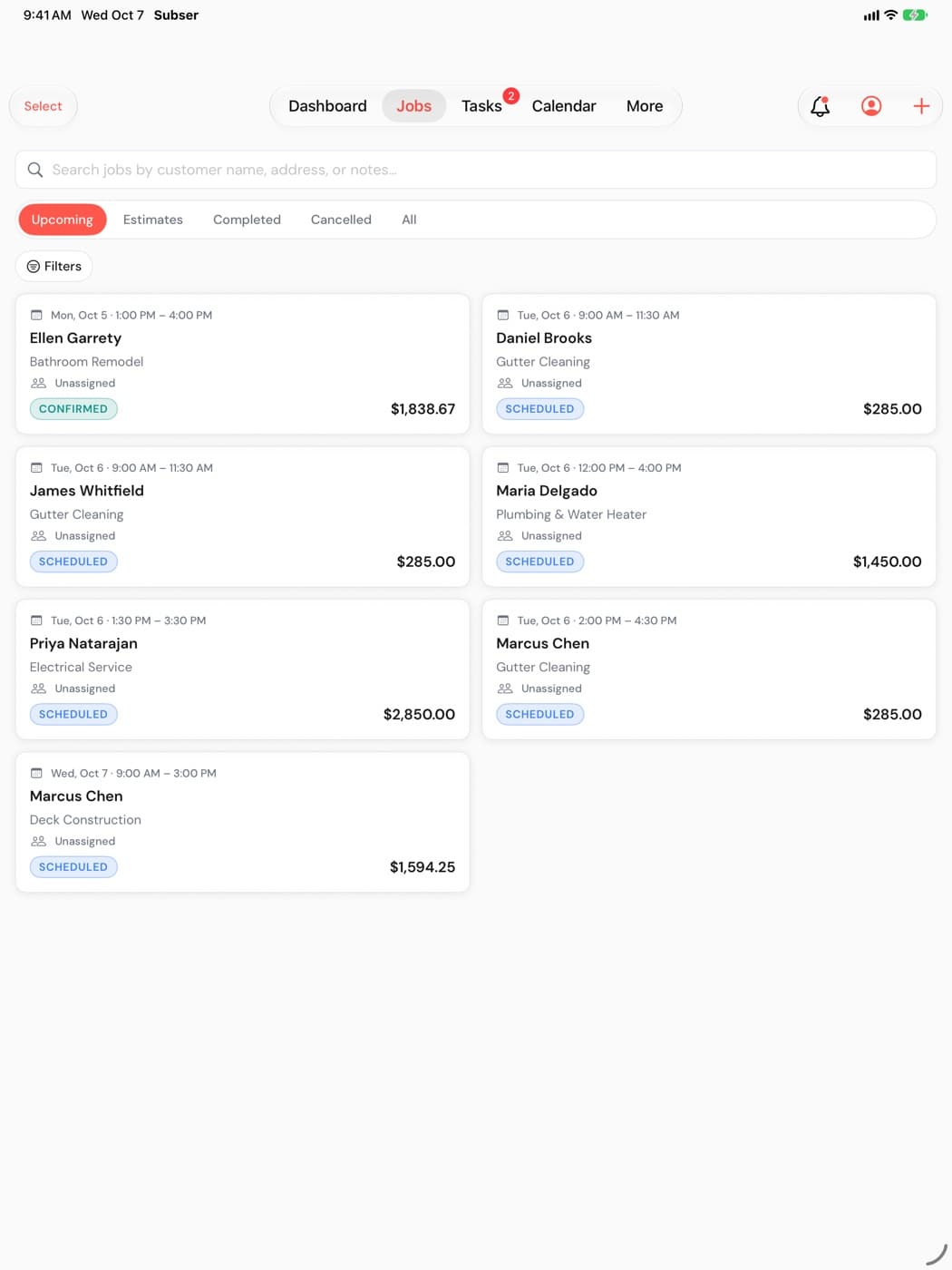Click Mon, Oct 5 1:00 PM date line
Image resolution: width=952 pixels, height=1270 pixels.
(x=131, y=316)
